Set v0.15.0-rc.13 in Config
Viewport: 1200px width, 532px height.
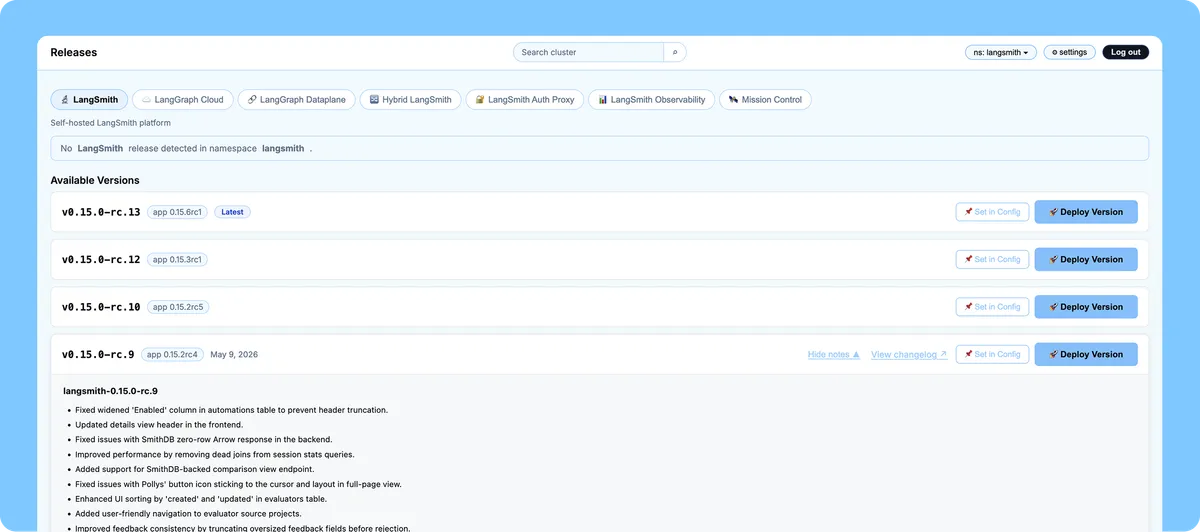pos(992,212)
